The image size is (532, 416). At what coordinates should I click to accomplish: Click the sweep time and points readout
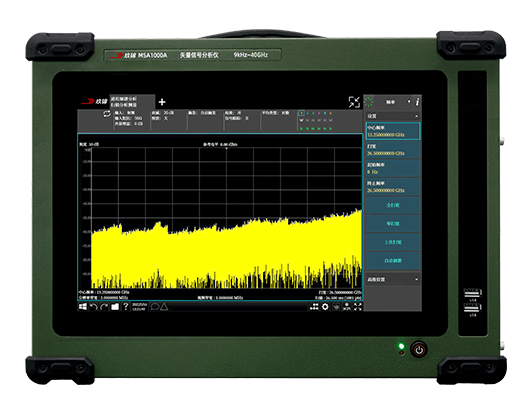click(338, 298)
